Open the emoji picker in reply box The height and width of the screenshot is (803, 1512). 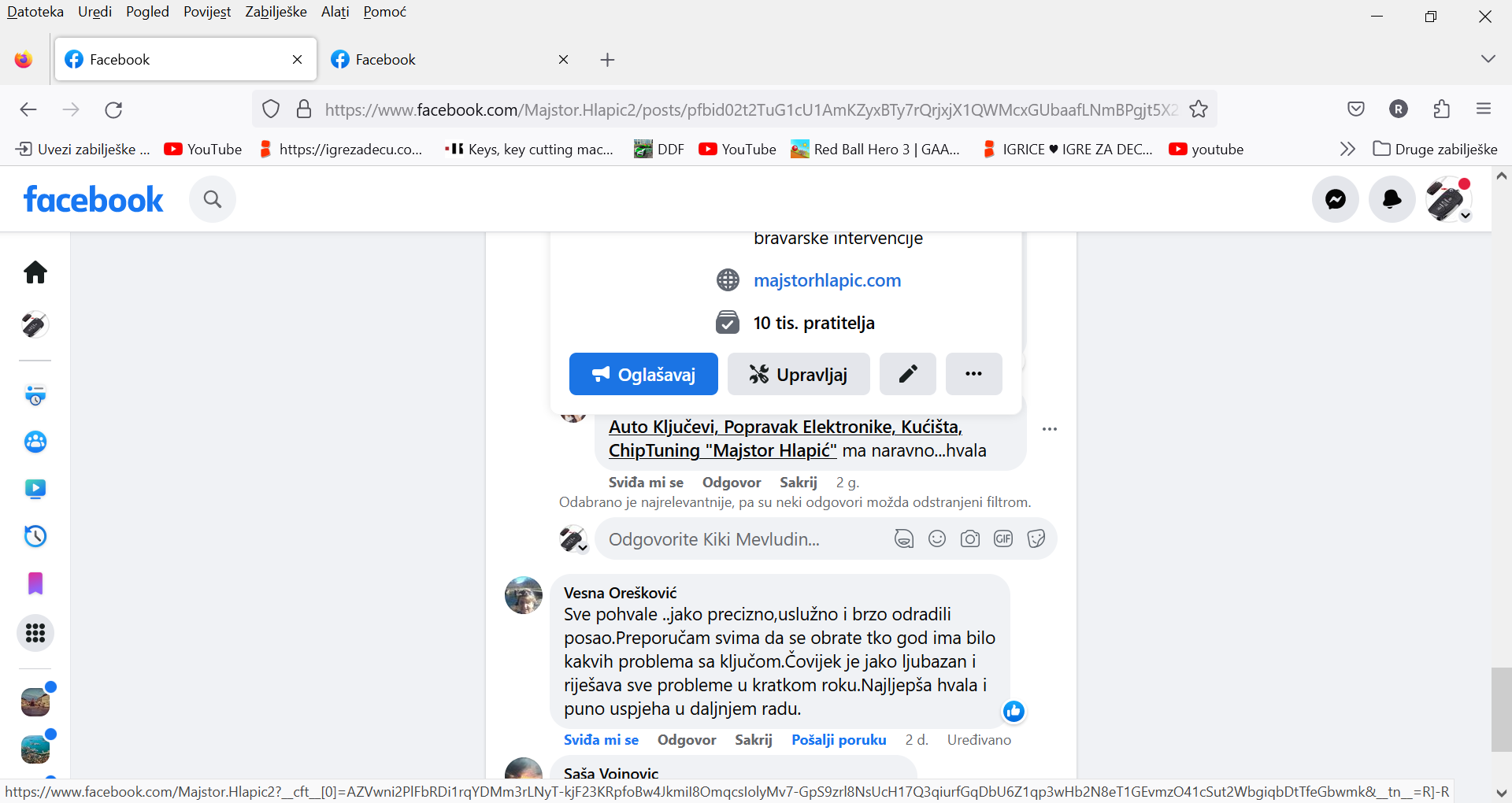[937, 538]
